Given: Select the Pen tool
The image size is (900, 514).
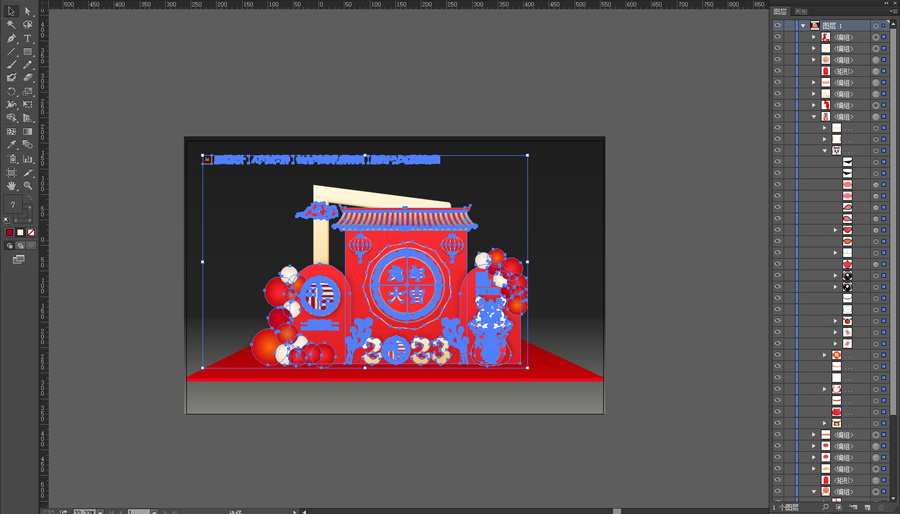Looking at the screenshot, I should pos(11,38).
